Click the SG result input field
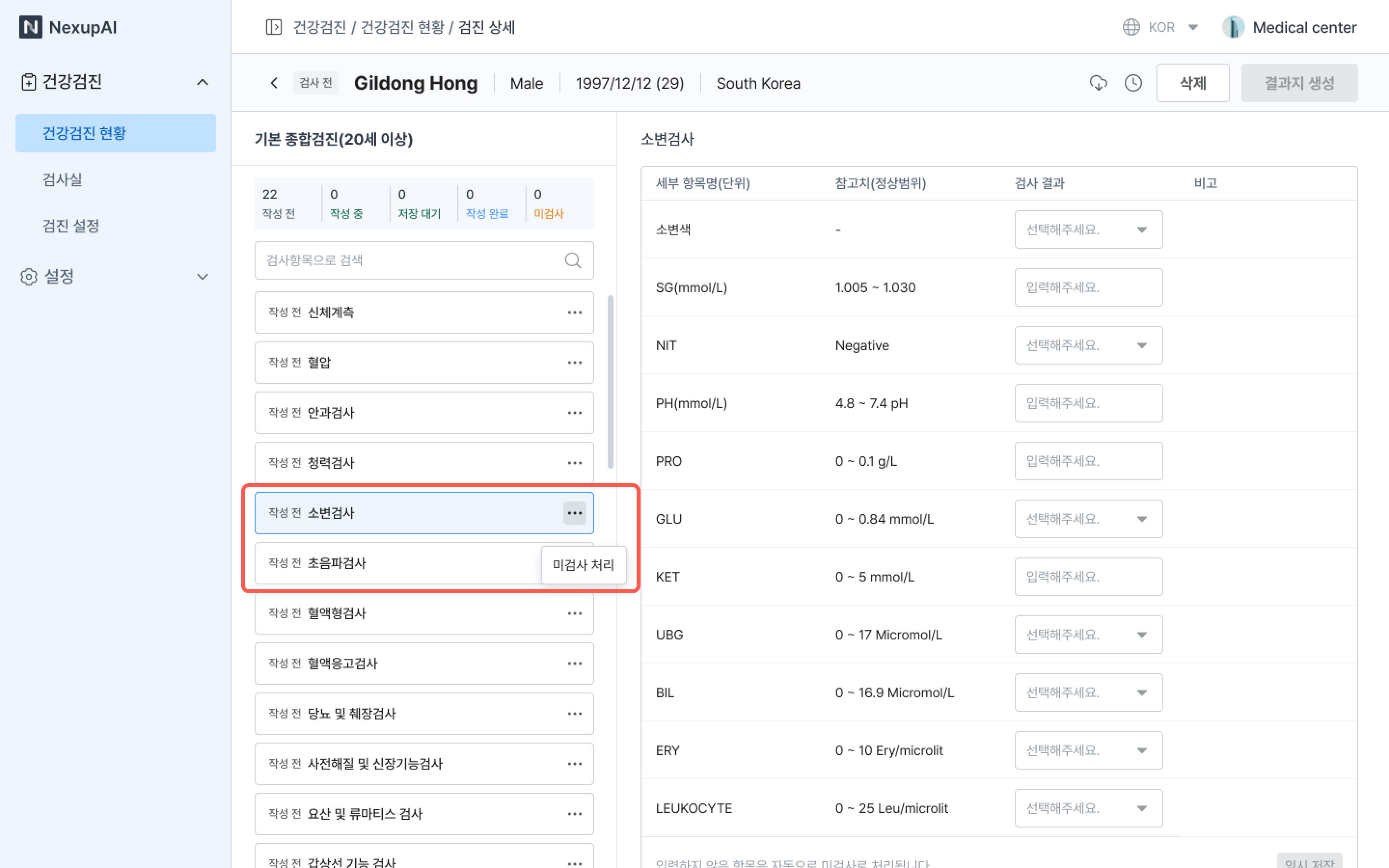1389x868 pixels. [1088, 287]
